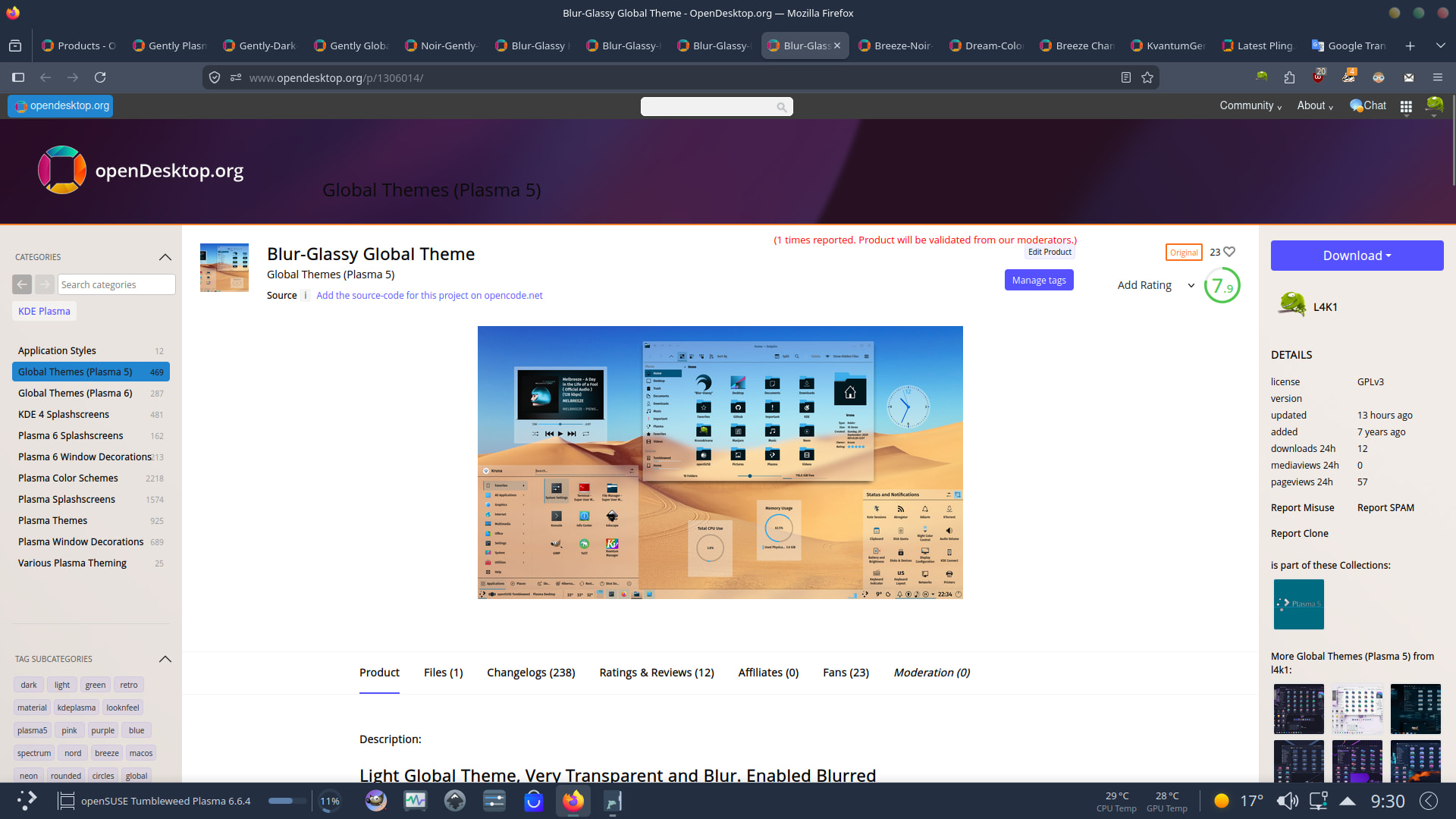
Task: Reload the page with refresh icon
Action: coord(100,77)
